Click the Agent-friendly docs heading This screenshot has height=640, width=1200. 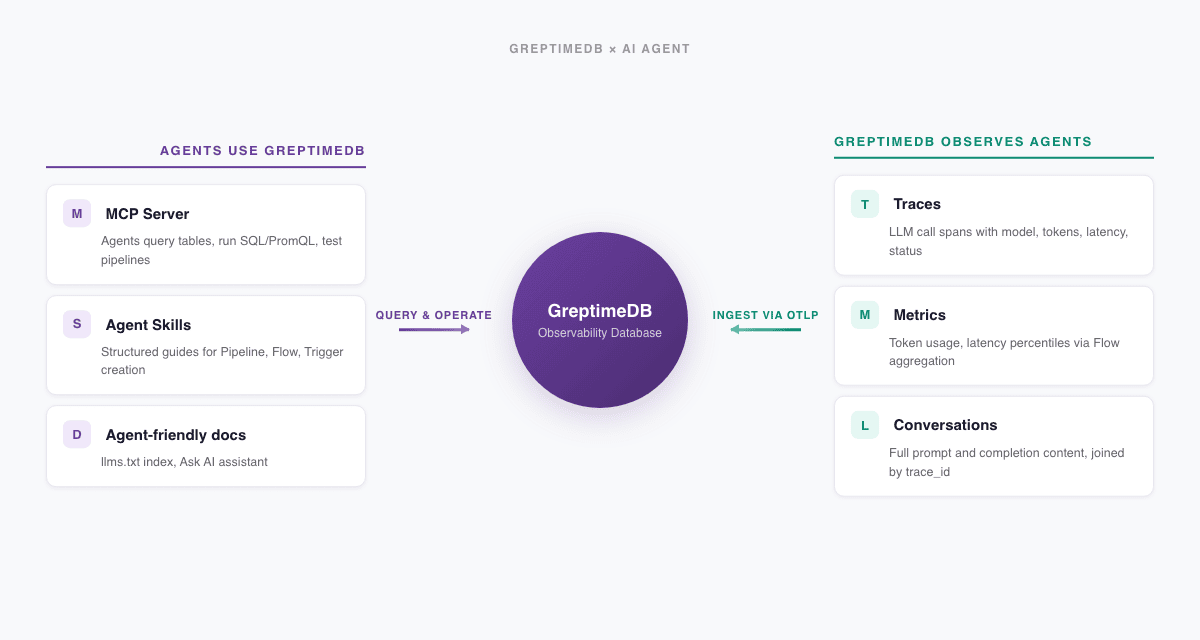[175, 435]
